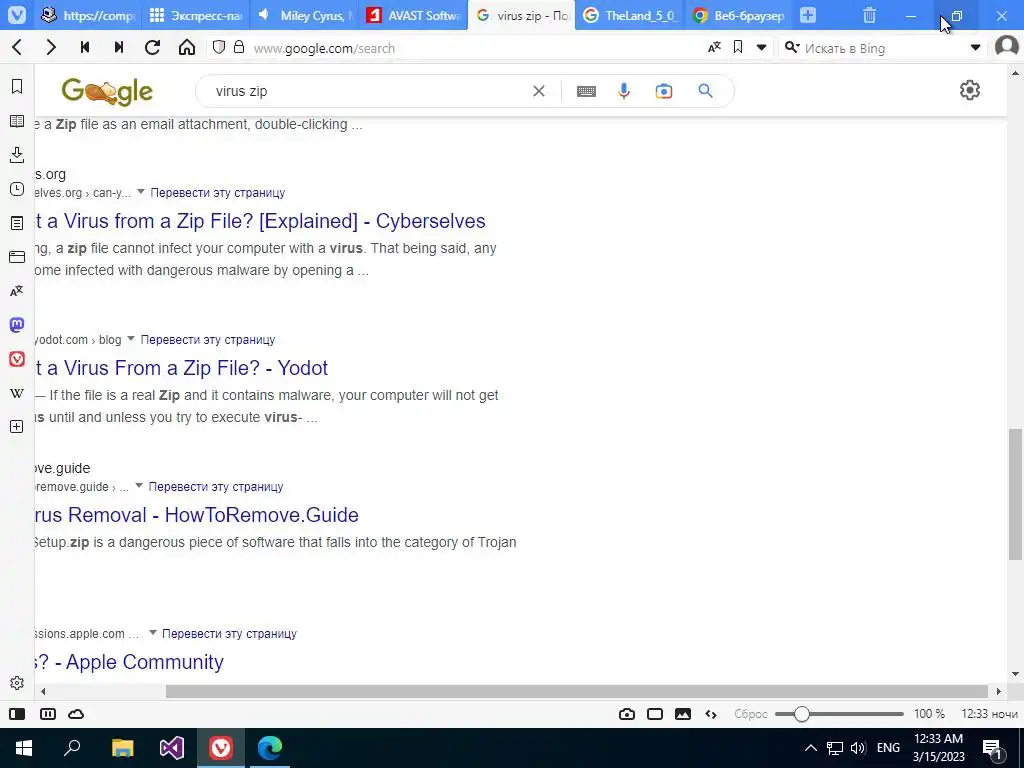Open the Notes panel
This screenshot has height=768, width=1024.
coord(17,223)
